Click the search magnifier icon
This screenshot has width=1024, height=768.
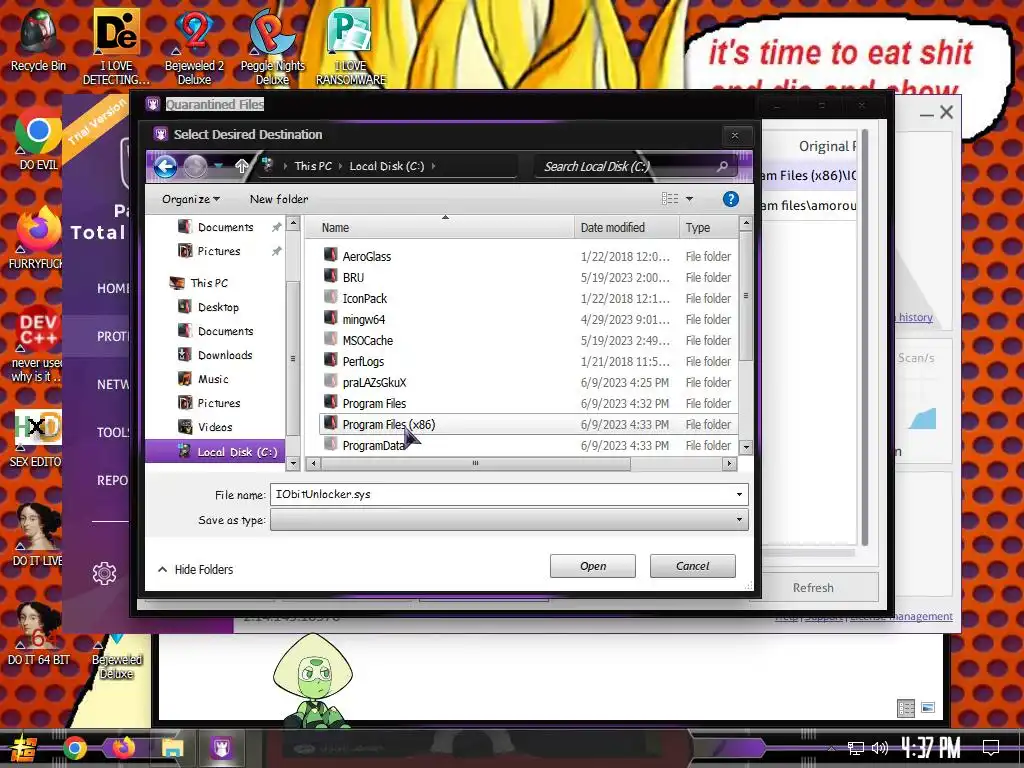(722, 166)
